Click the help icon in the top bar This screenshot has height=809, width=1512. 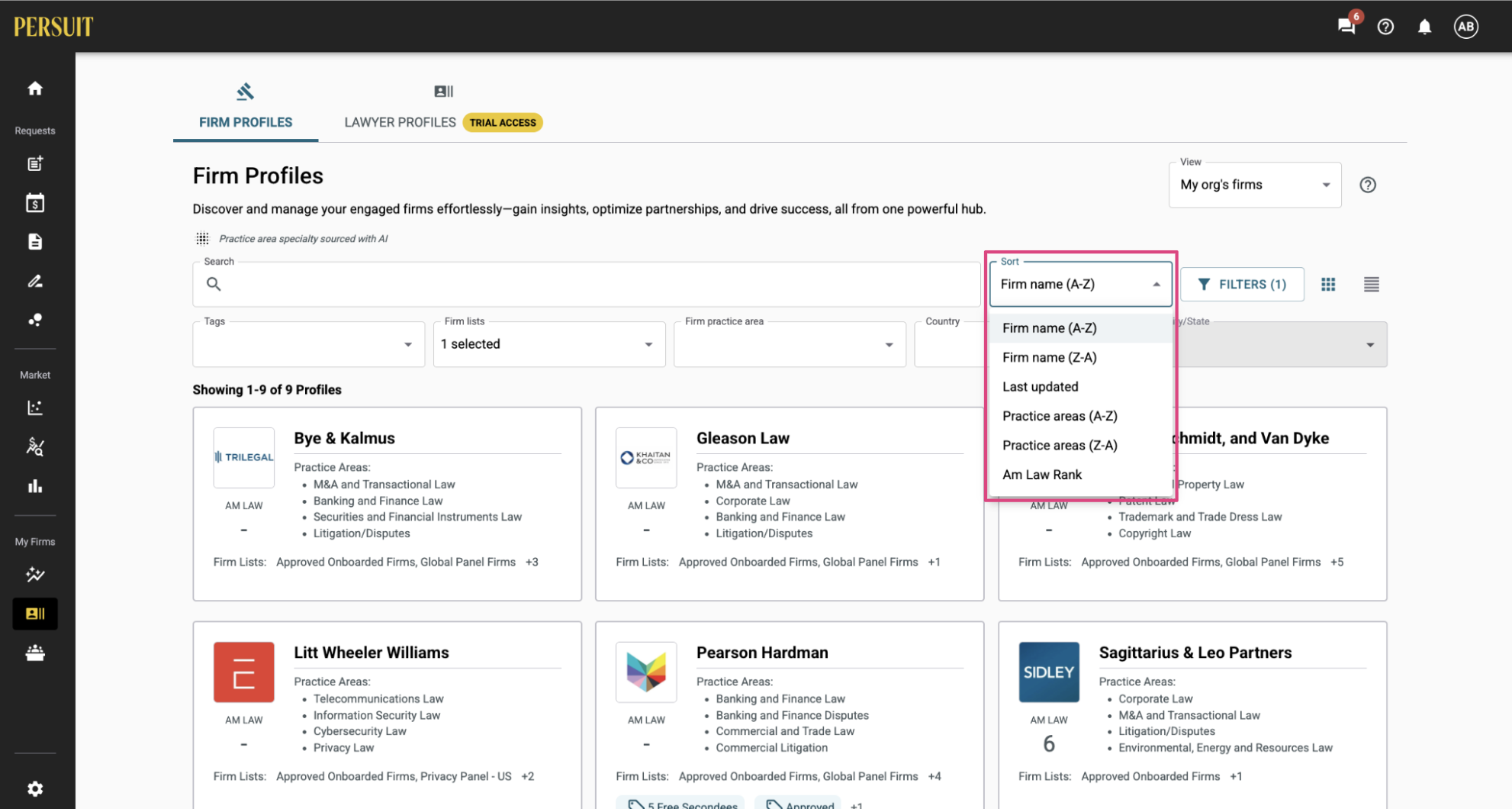point(1385,27)
